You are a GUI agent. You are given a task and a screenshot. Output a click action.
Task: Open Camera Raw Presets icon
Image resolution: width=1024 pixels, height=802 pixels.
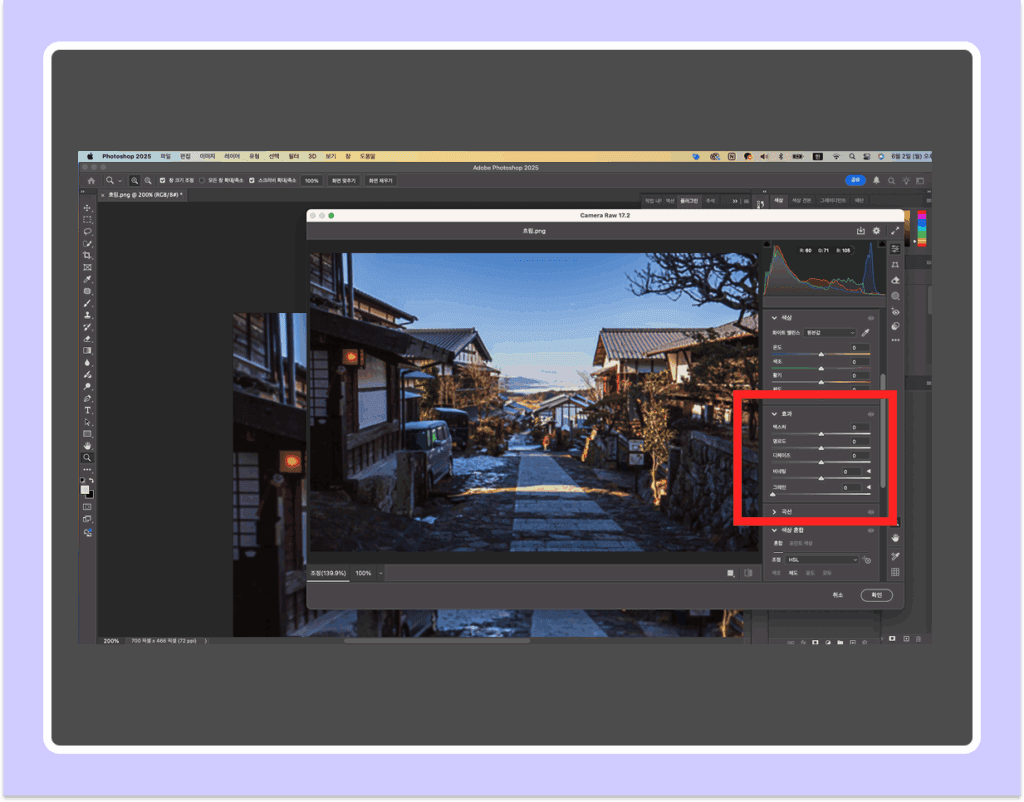(895, 326)
